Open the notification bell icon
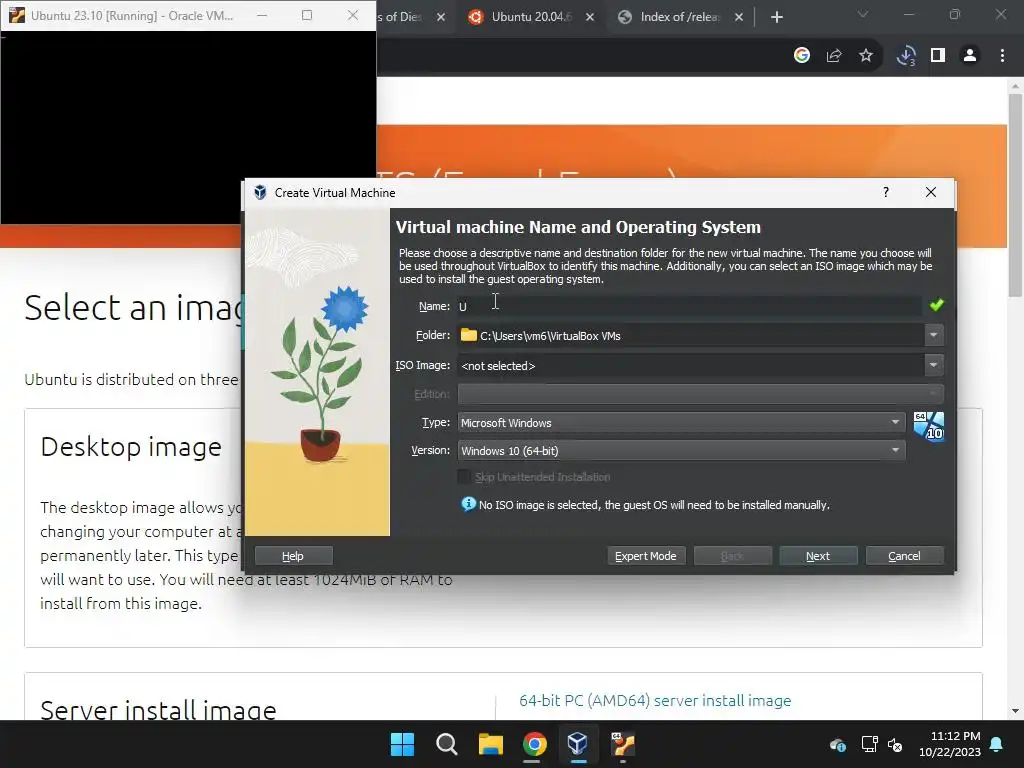Screen dimensions: 1024x768 [x=997, y=744]
